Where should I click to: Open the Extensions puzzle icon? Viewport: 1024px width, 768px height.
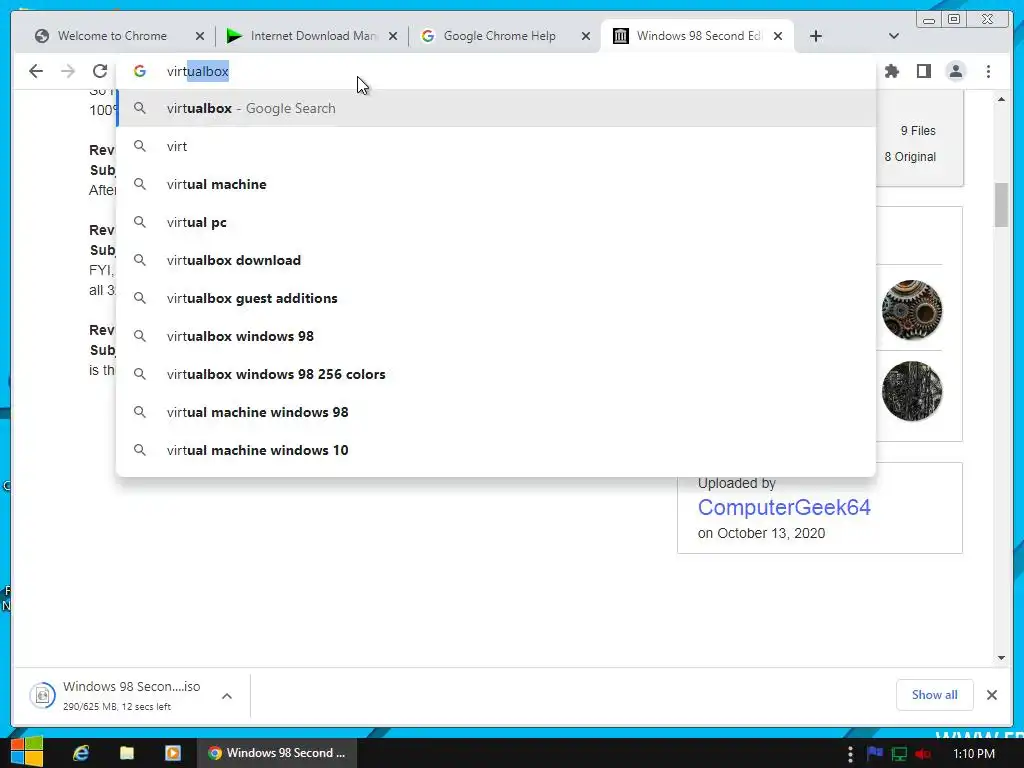[891, 71]
